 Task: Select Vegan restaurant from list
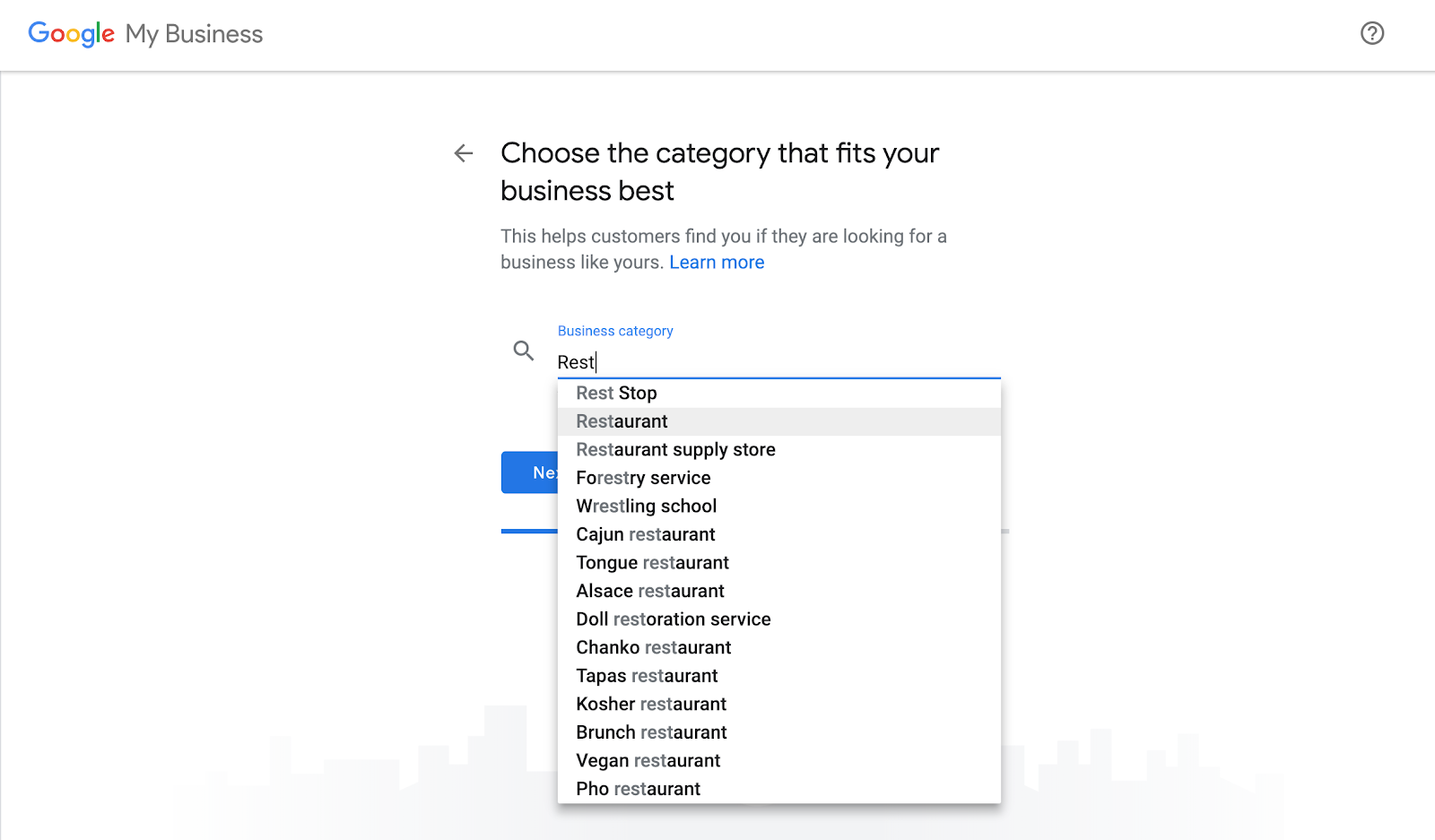pos(648,760)
